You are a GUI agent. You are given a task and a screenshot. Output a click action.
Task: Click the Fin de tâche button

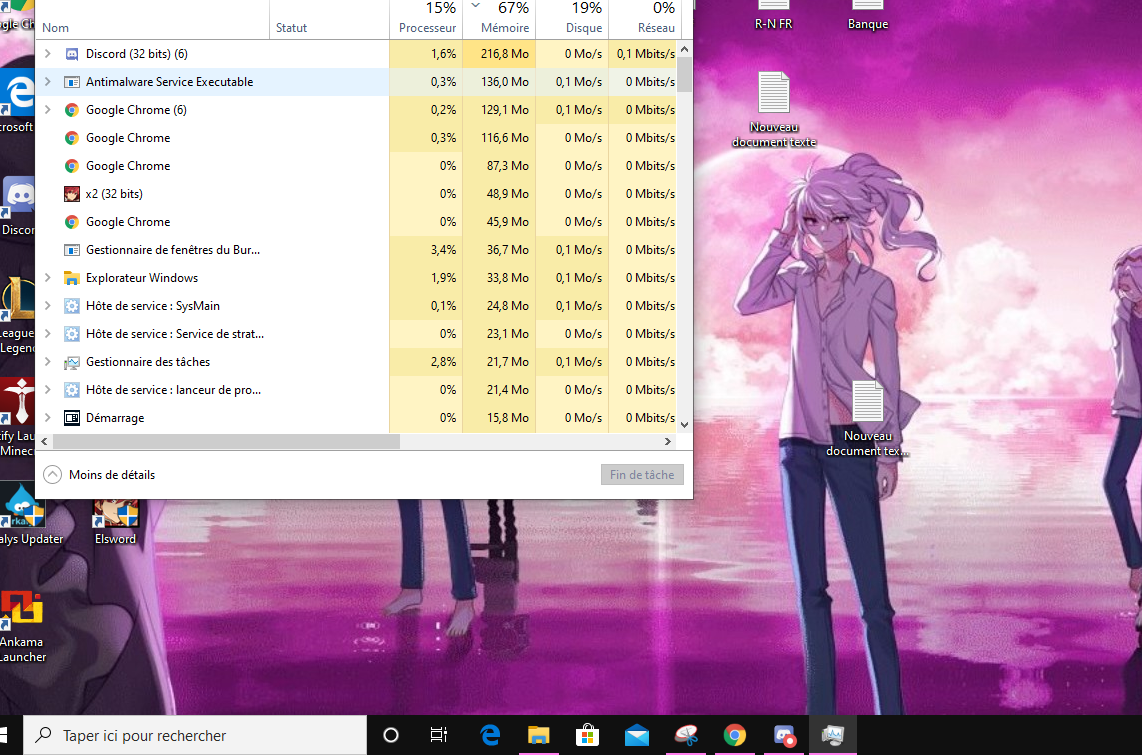tap(642, 475)
